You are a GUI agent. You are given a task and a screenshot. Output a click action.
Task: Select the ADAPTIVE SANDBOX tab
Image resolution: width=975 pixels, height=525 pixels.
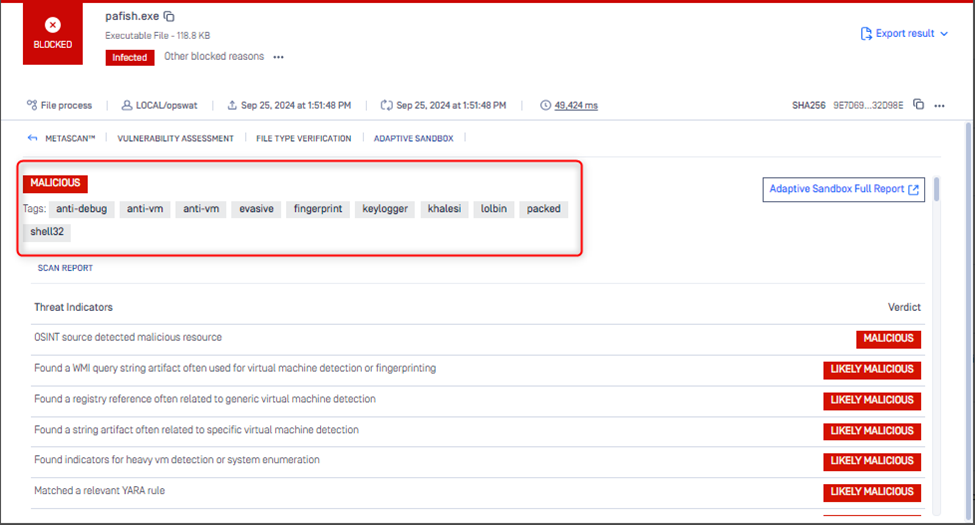(414, 139)
